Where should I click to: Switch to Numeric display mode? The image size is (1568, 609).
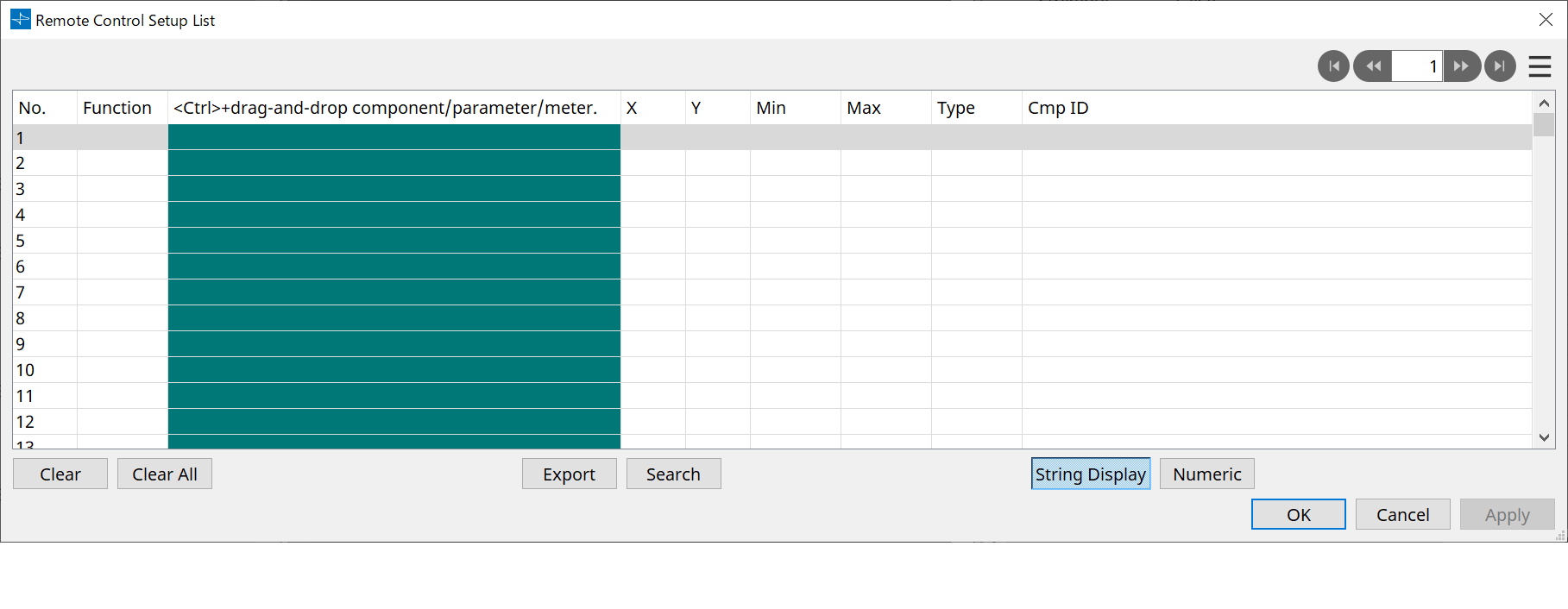point(1206,474)
